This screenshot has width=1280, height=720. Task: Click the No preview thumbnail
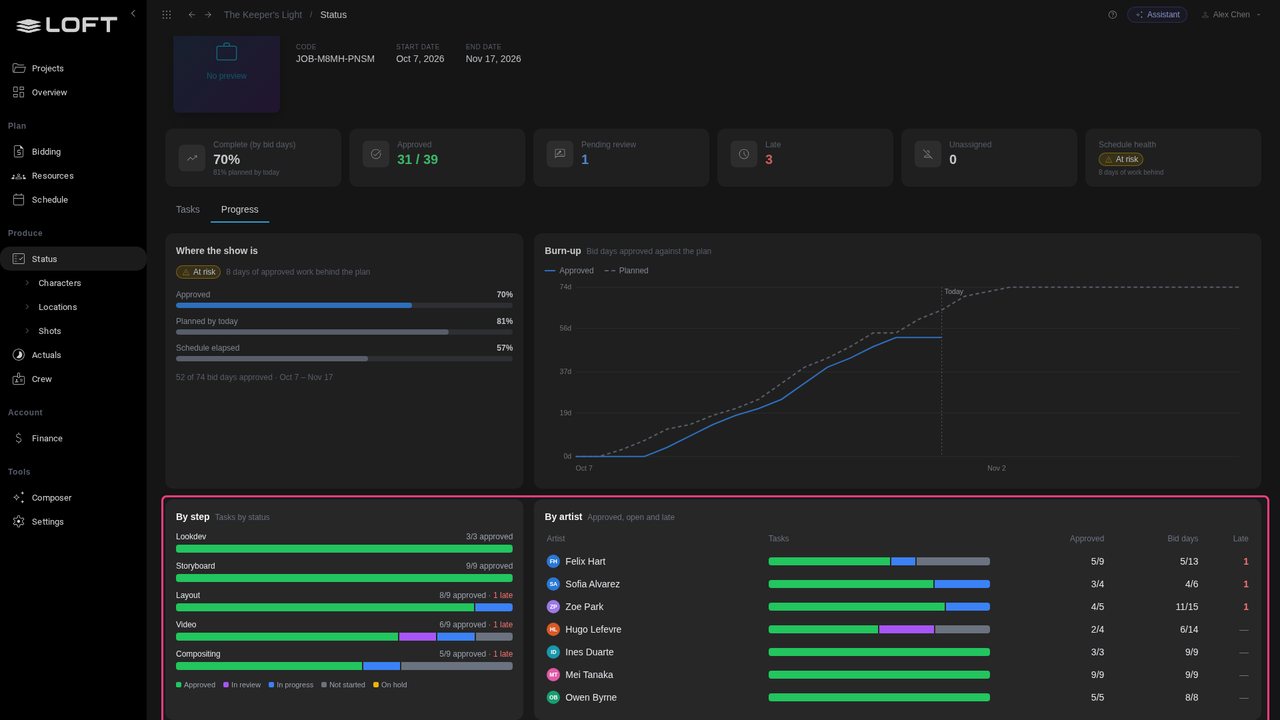[x=227, y=74]
